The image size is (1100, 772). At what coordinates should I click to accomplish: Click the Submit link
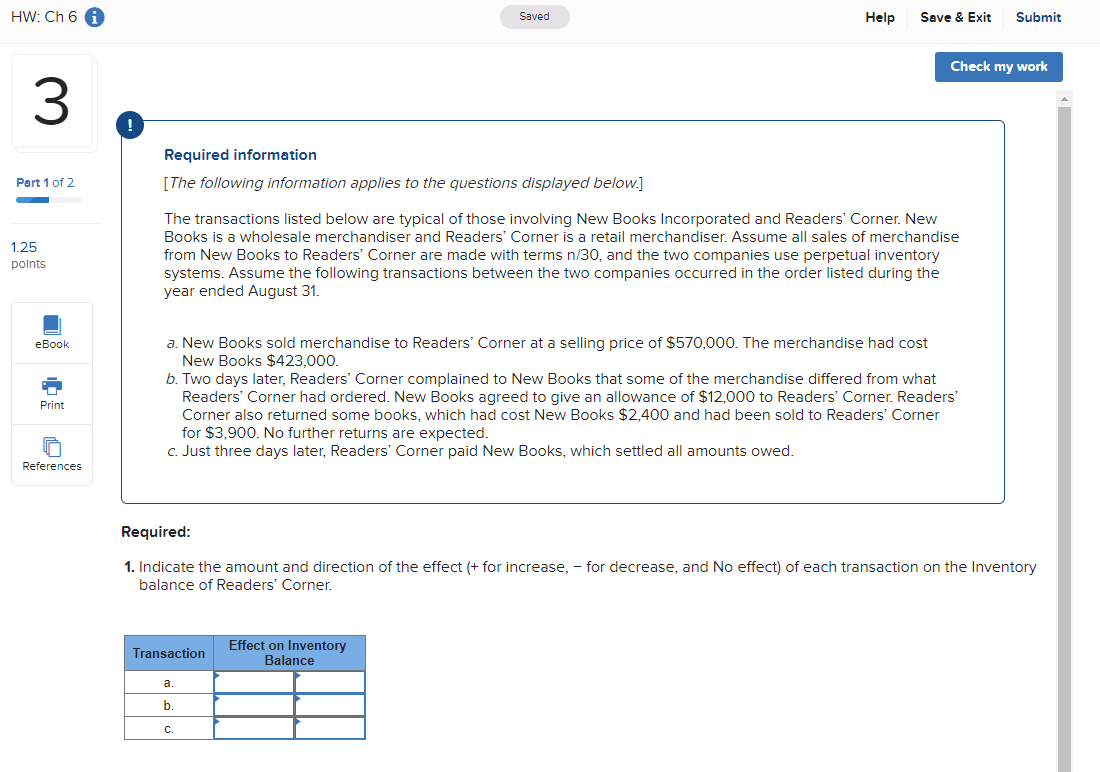pyautogui.click(x=1038, y=18)
